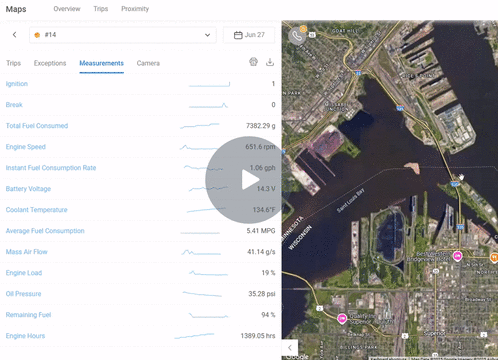Open Trips in top navigation
Viewport: 498px width, 360px height.
101,9
